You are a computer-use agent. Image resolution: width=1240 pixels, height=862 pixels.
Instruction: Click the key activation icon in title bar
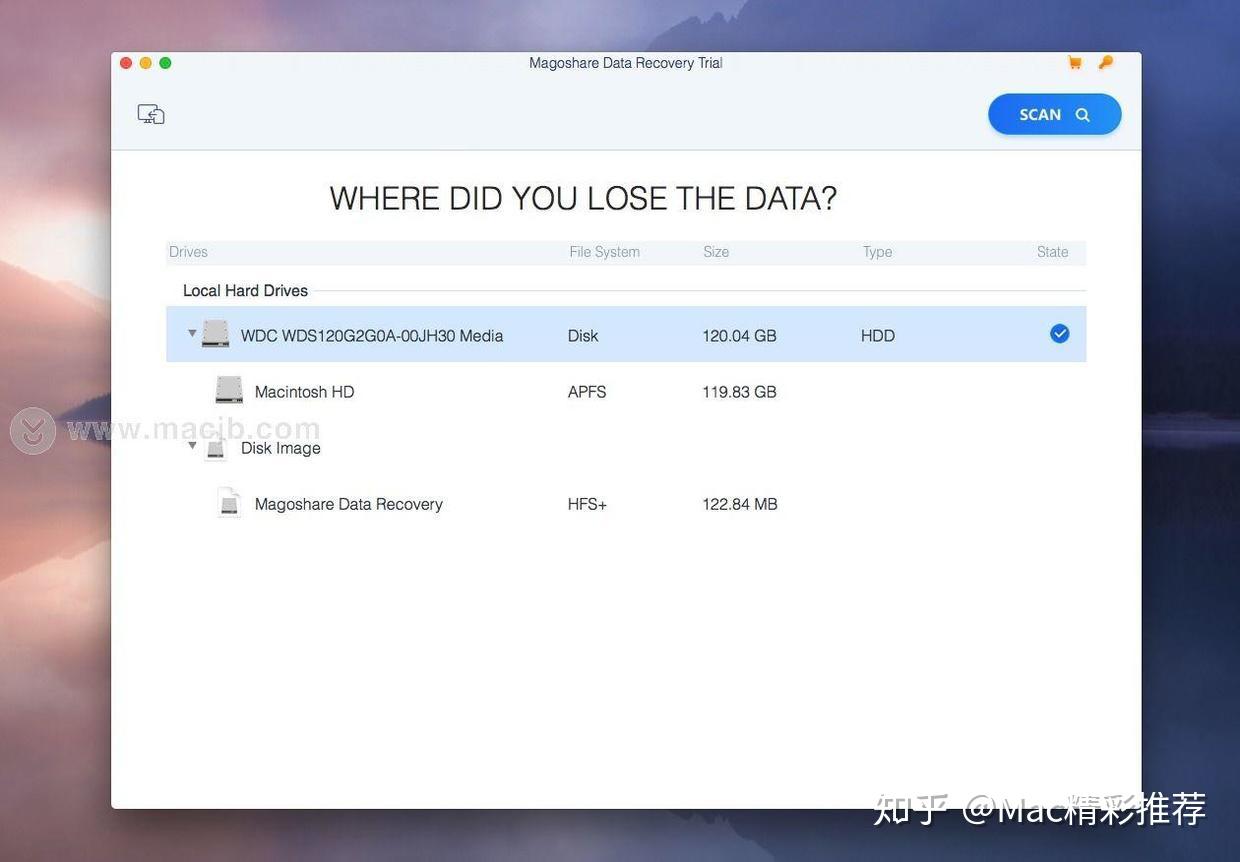(1105, 62)
